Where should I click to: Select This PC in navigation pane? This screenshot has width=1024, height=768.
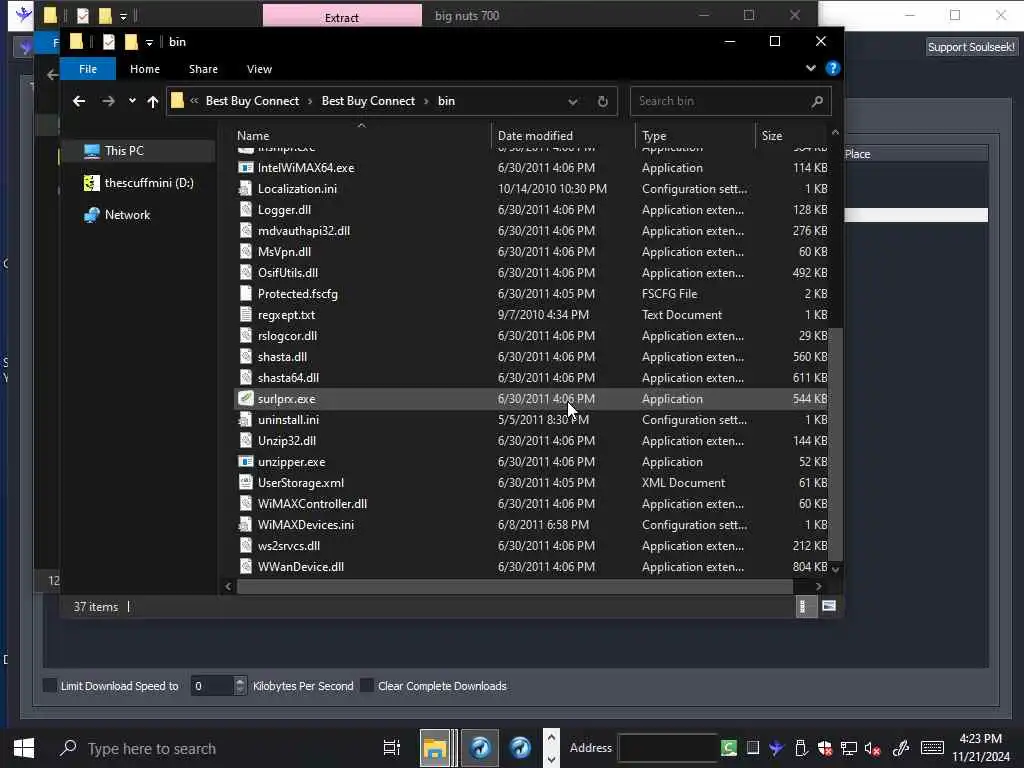tap(124, 151)
